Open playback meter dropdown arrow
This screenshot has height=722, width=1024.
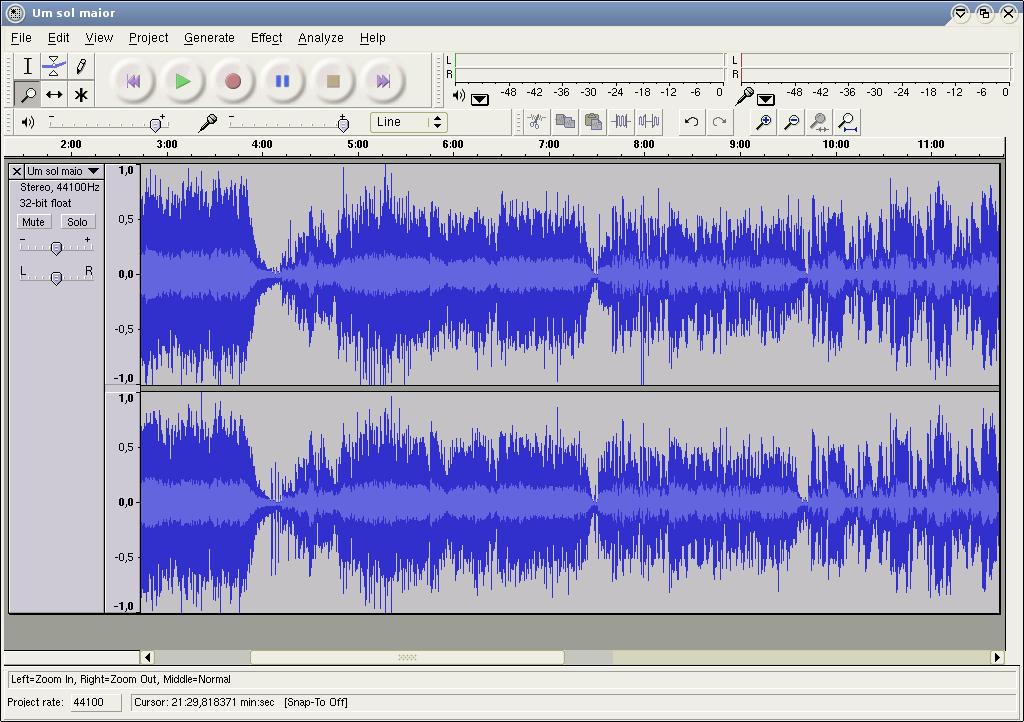(x=479, y=99)
